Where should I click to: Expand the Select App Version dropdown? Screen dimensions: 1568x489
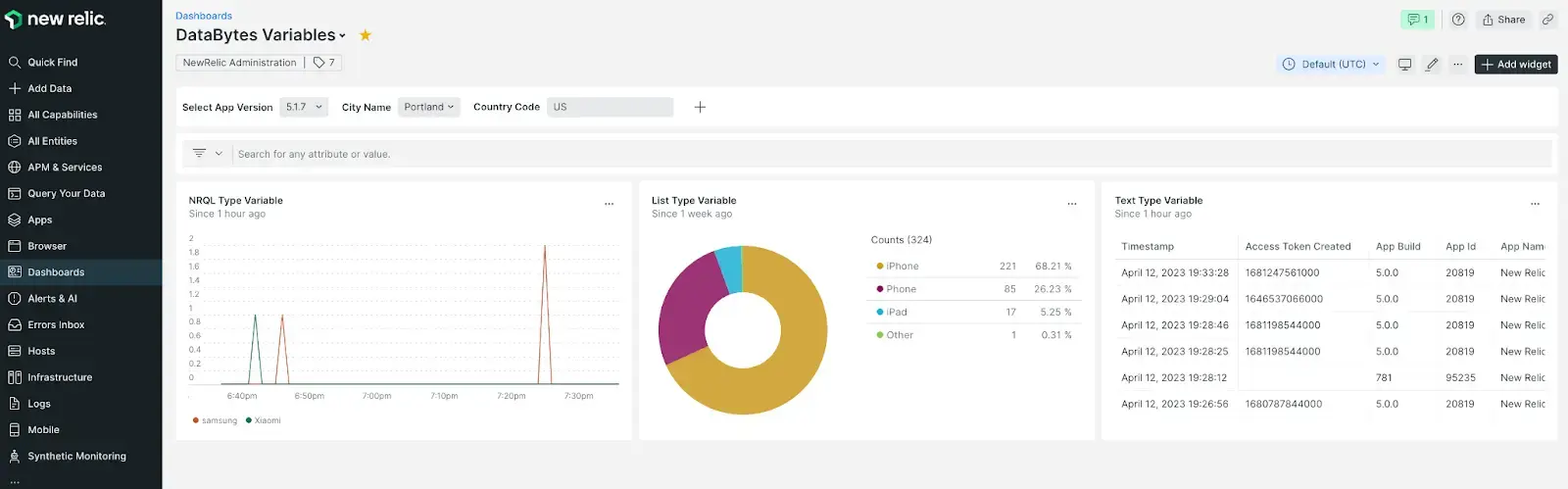(x=305, y=108)
